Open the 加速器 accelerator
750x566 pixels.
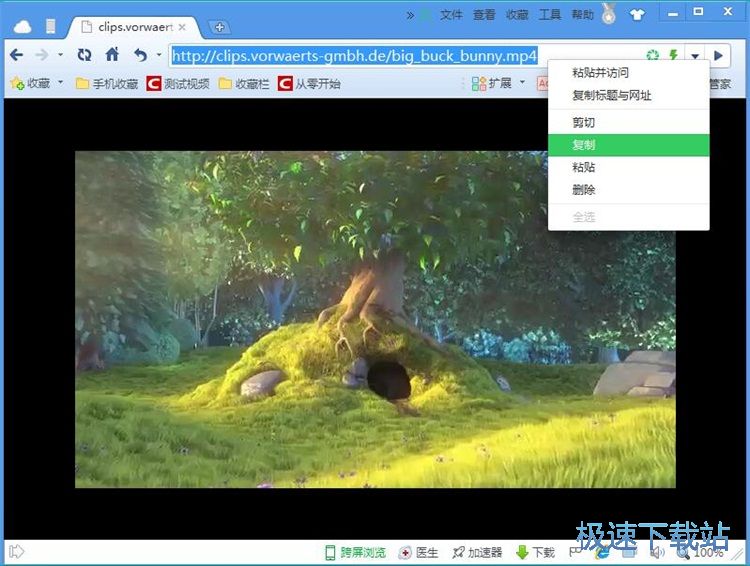tap(477, 553)
